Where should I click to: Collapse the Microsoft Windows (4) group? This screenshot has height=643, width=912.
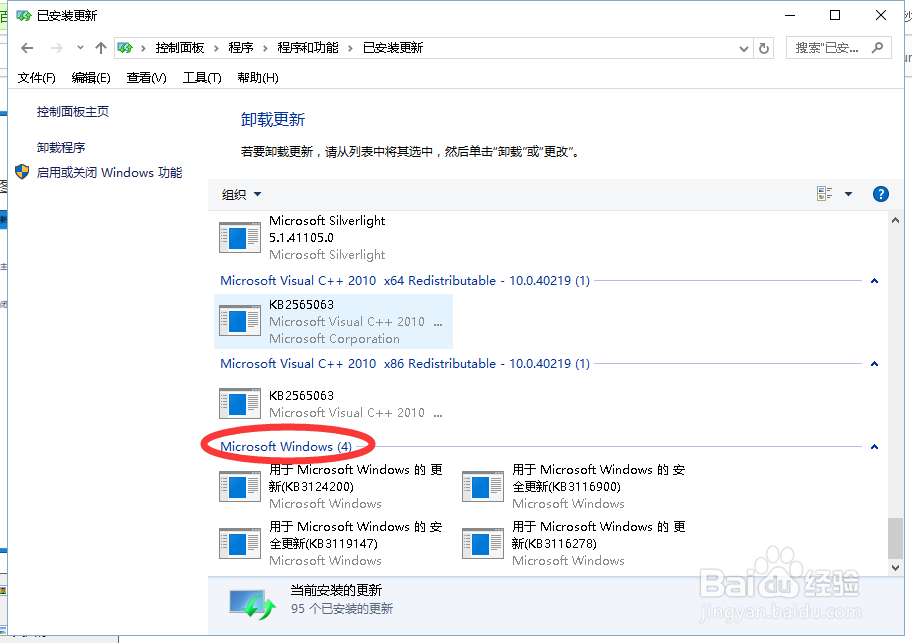[874, 447]
